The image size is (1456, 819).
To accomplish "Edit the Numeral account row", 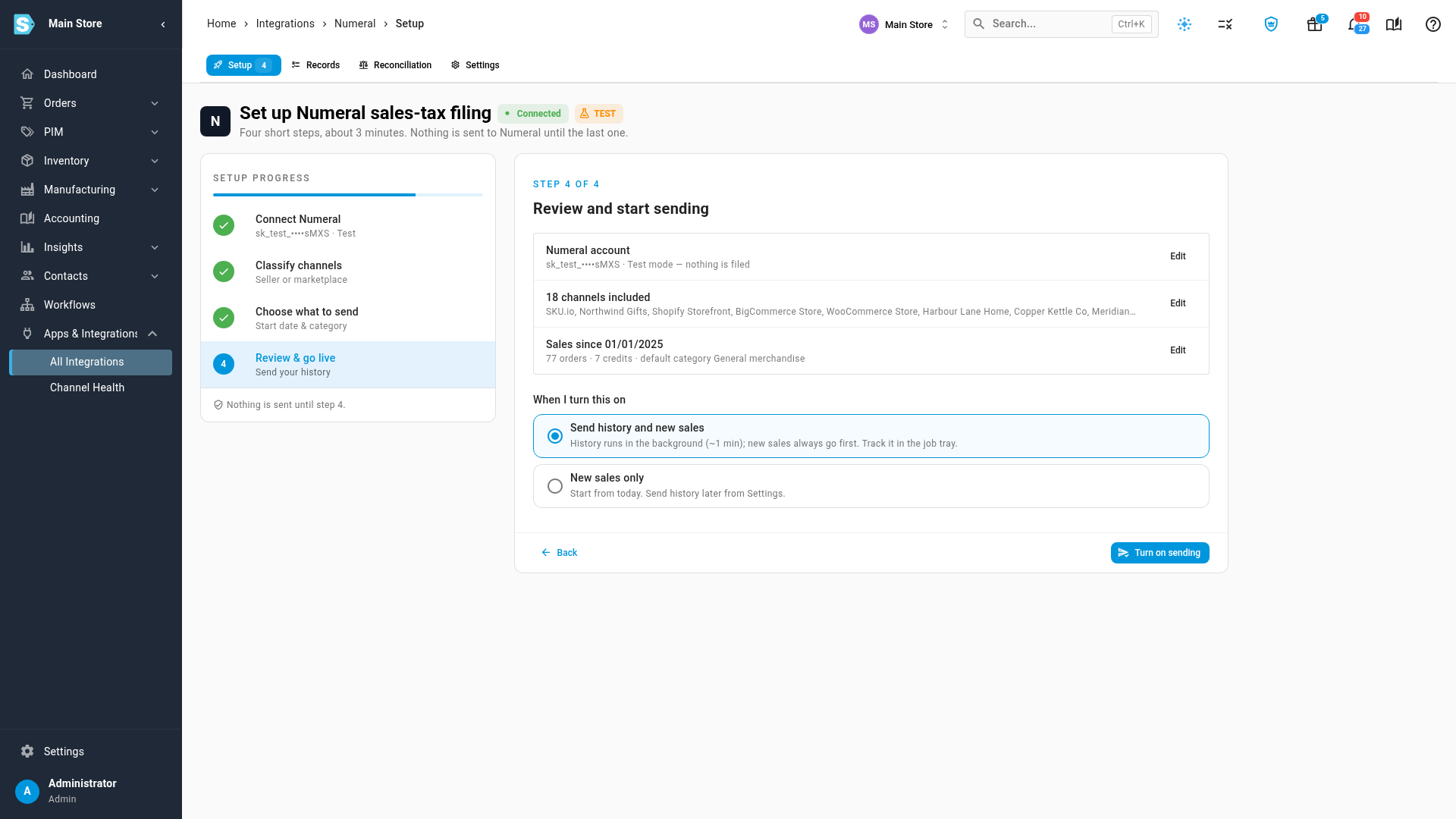I will 1178,256.
